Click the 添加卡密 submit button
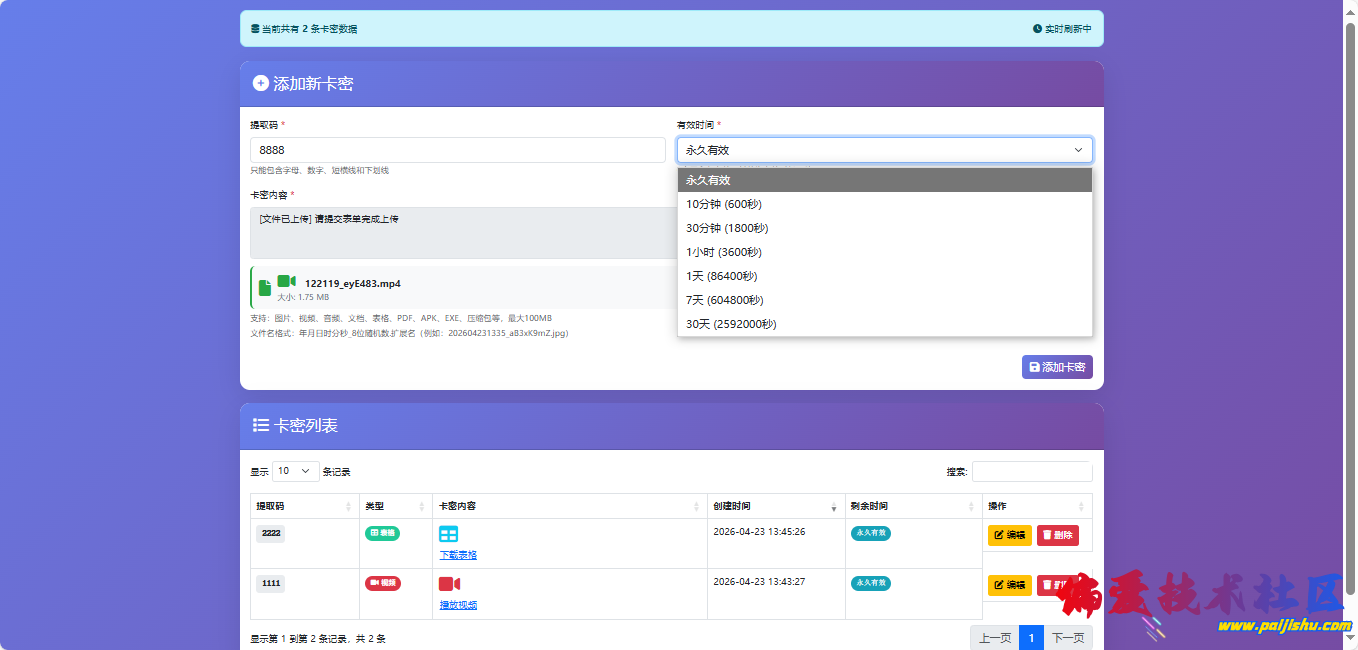 (x=1056, y=366)
